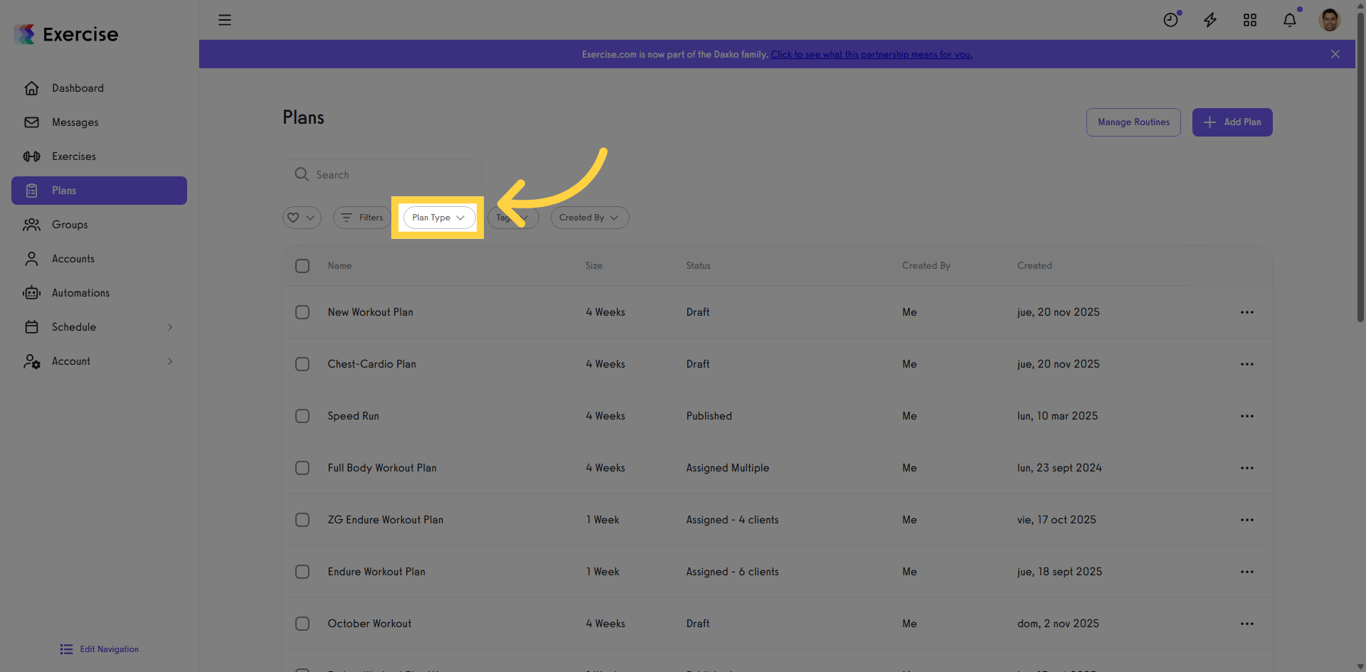This screenshot has height=672, width=1366.
Task: Open the Messages envelope icon
Action: tap(32, 122)
